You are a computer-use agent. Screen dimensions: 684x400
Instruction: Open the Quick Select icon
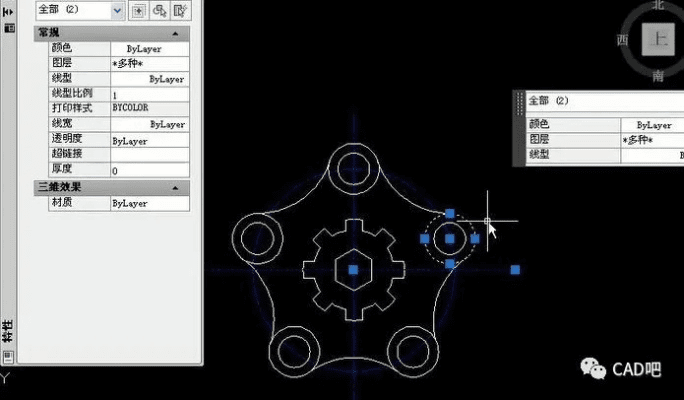pyautogui.click(x=180, y=11)
